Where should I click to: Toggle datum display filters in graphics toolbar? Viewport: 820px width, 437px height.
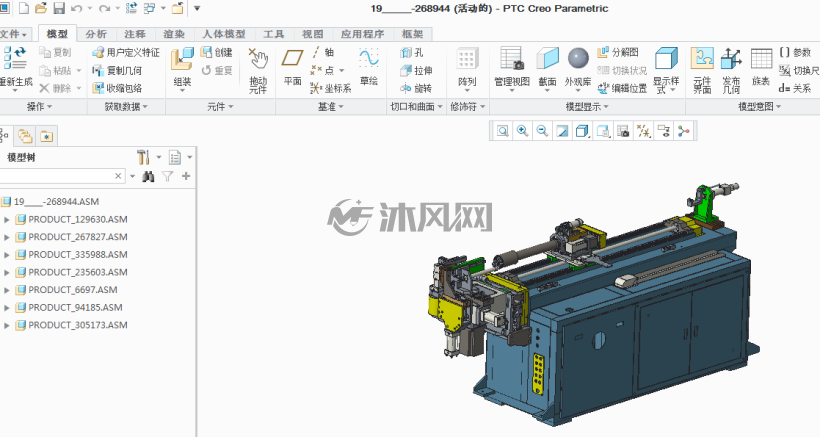pos(643,131)
